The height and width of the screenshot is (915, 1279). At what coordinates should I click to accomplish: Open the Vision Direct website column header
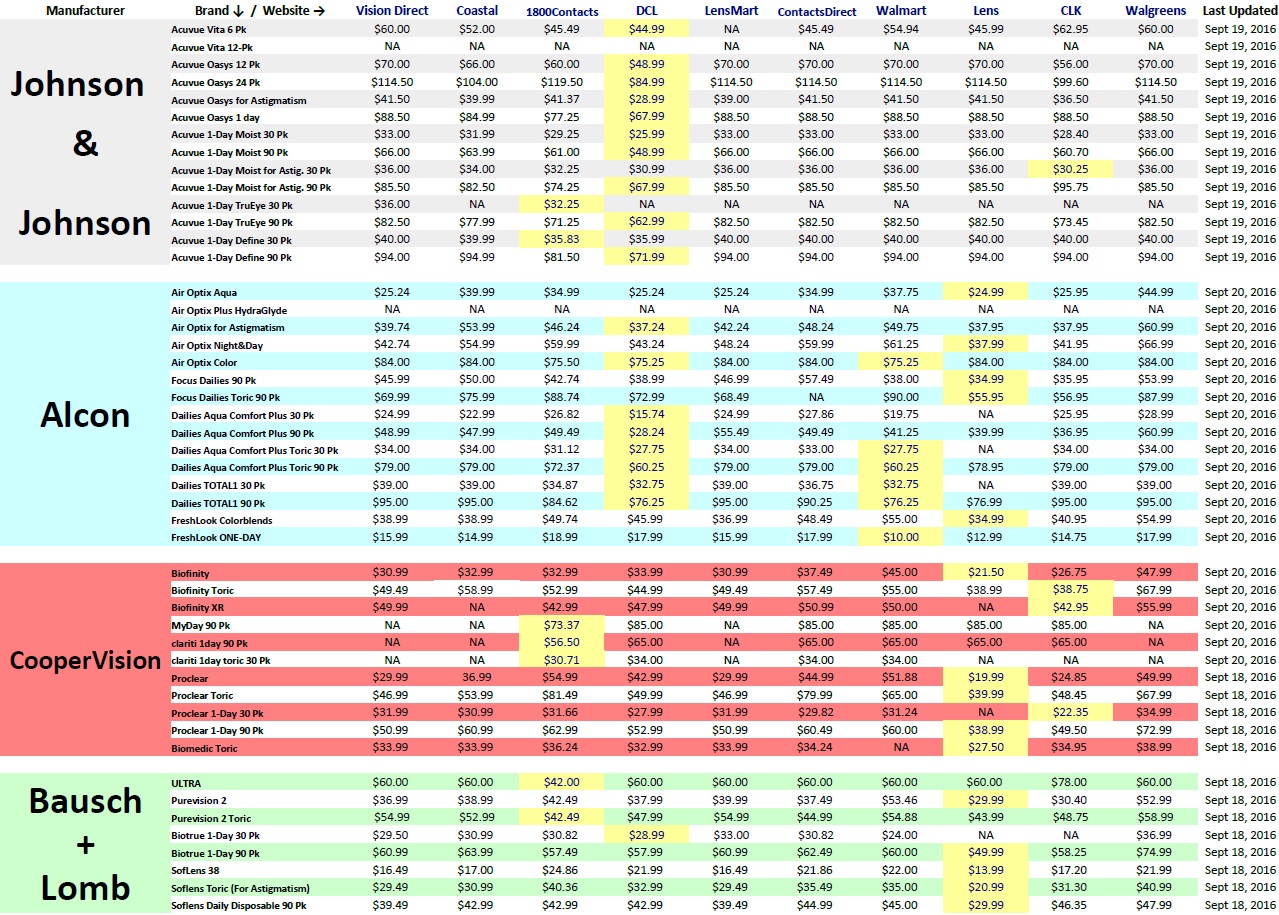click(x=392, y=10)
